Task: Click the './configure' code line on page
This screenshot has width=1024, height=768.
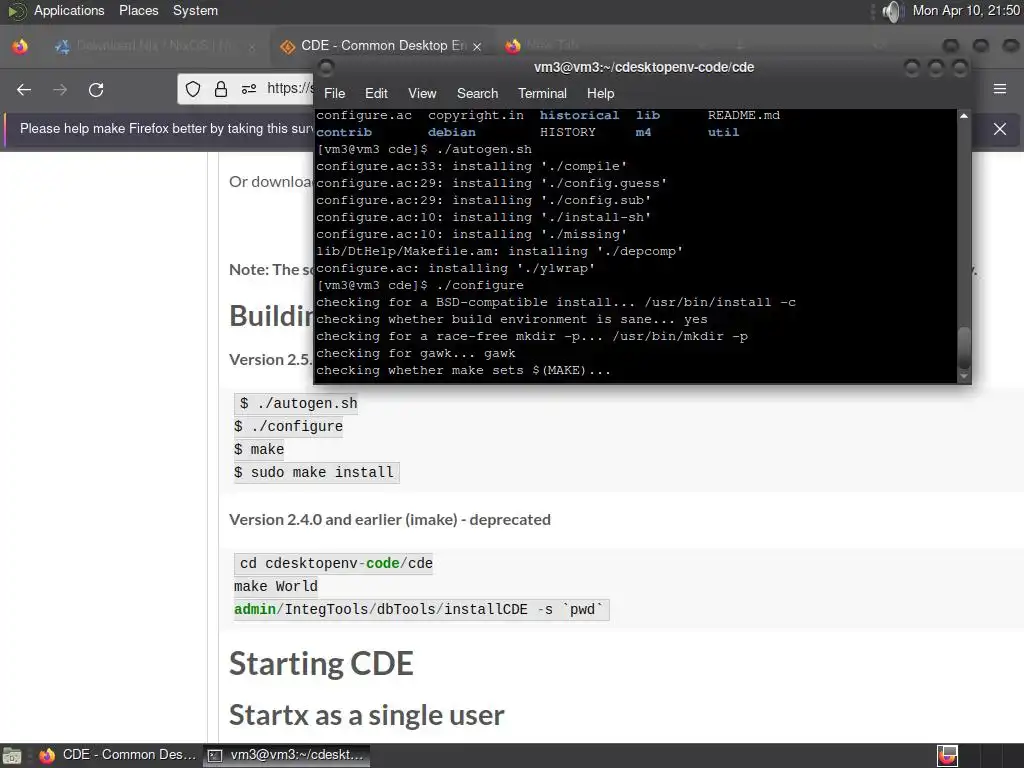Action: coord(289,426)
